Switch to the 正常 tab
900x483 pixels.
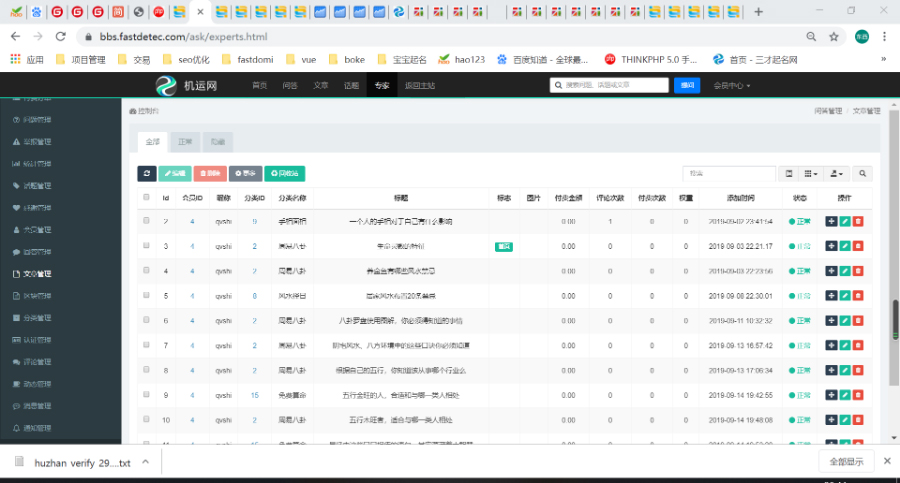pos(185,141)
